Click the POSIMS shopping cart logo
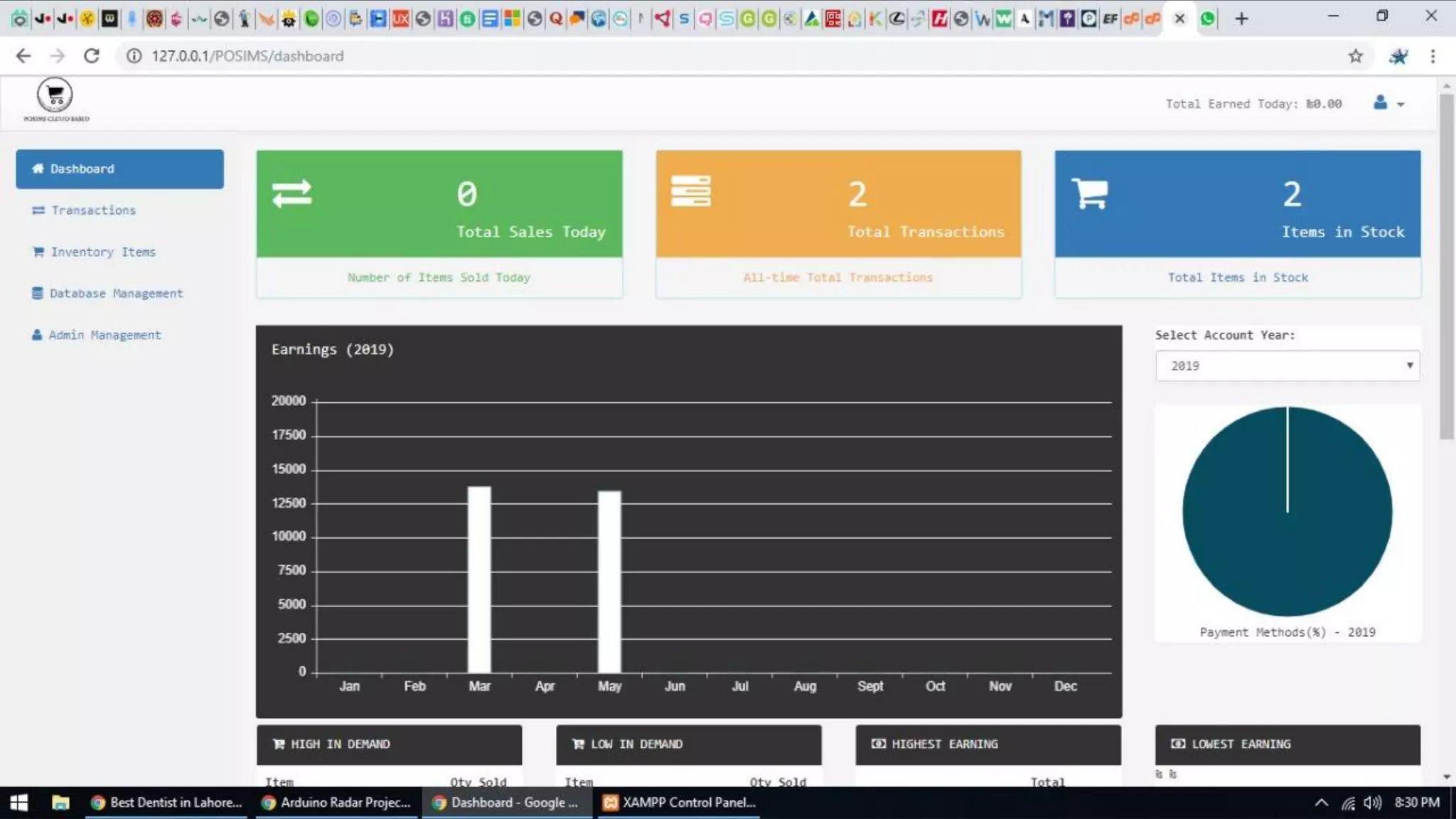 click(x=55, y=100)
